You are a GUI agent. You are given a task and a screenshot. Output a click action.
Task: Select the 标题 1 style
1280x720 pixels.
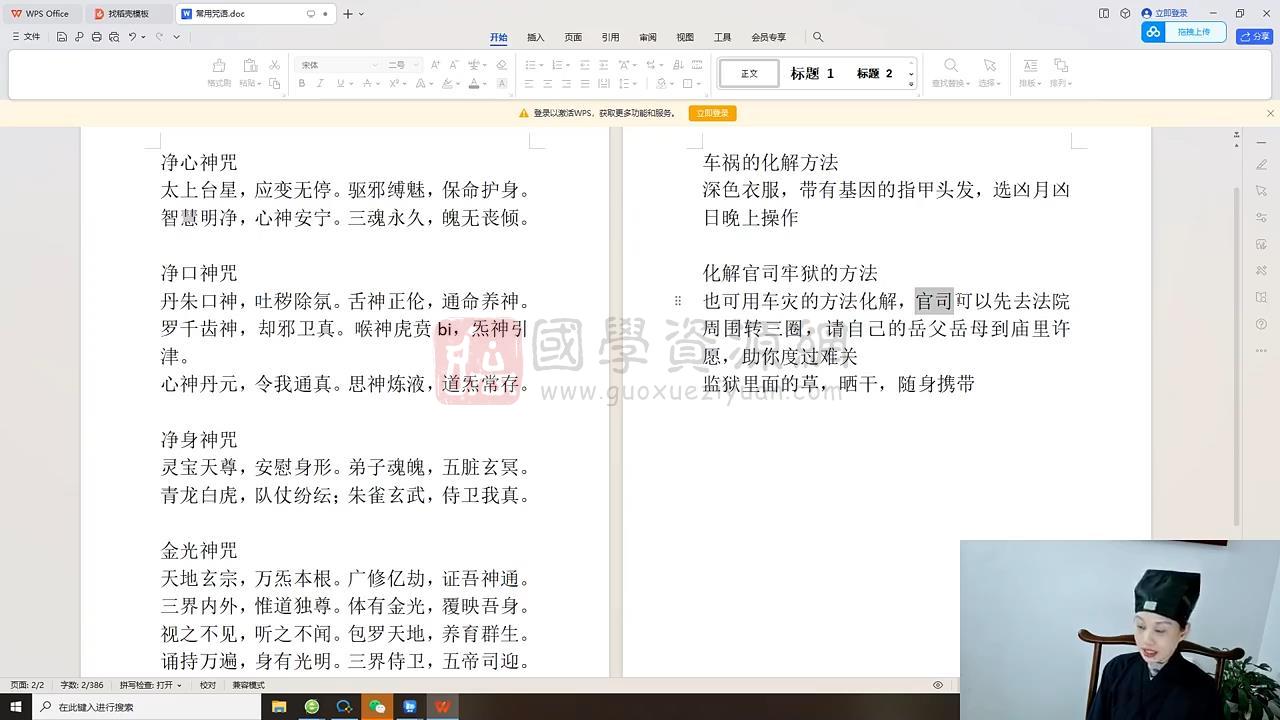(812, 73)
